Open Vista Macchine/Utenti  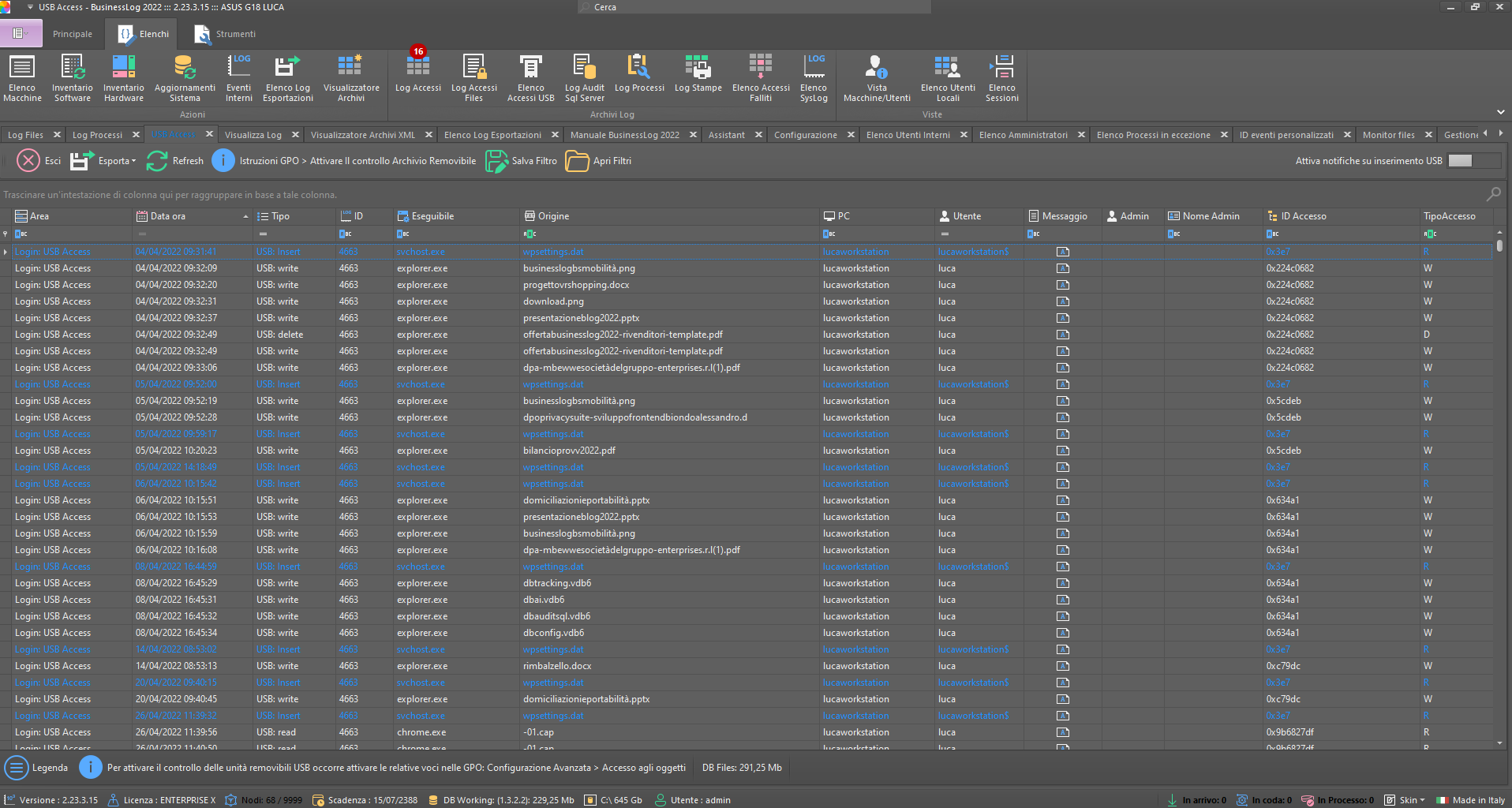tap(876, 77)
